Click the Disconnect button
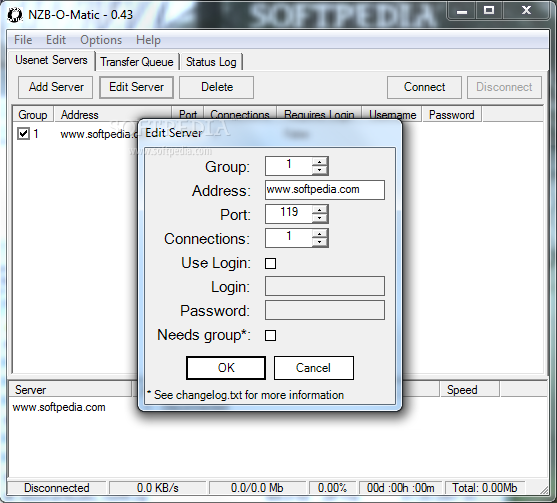Screen dimensions: 557x503 [x=504, y=87]
